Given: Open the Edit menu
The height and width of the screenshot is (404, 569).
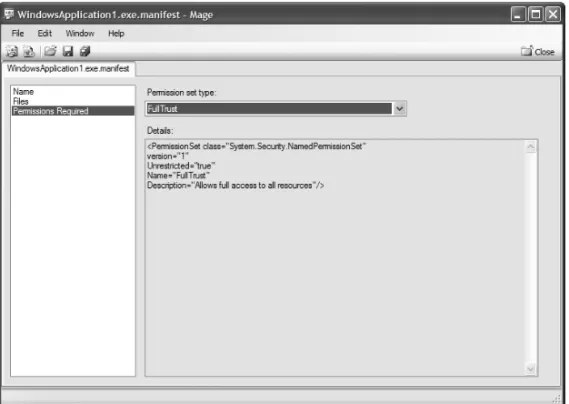Looking at the screenshot, I should (45, 33).
